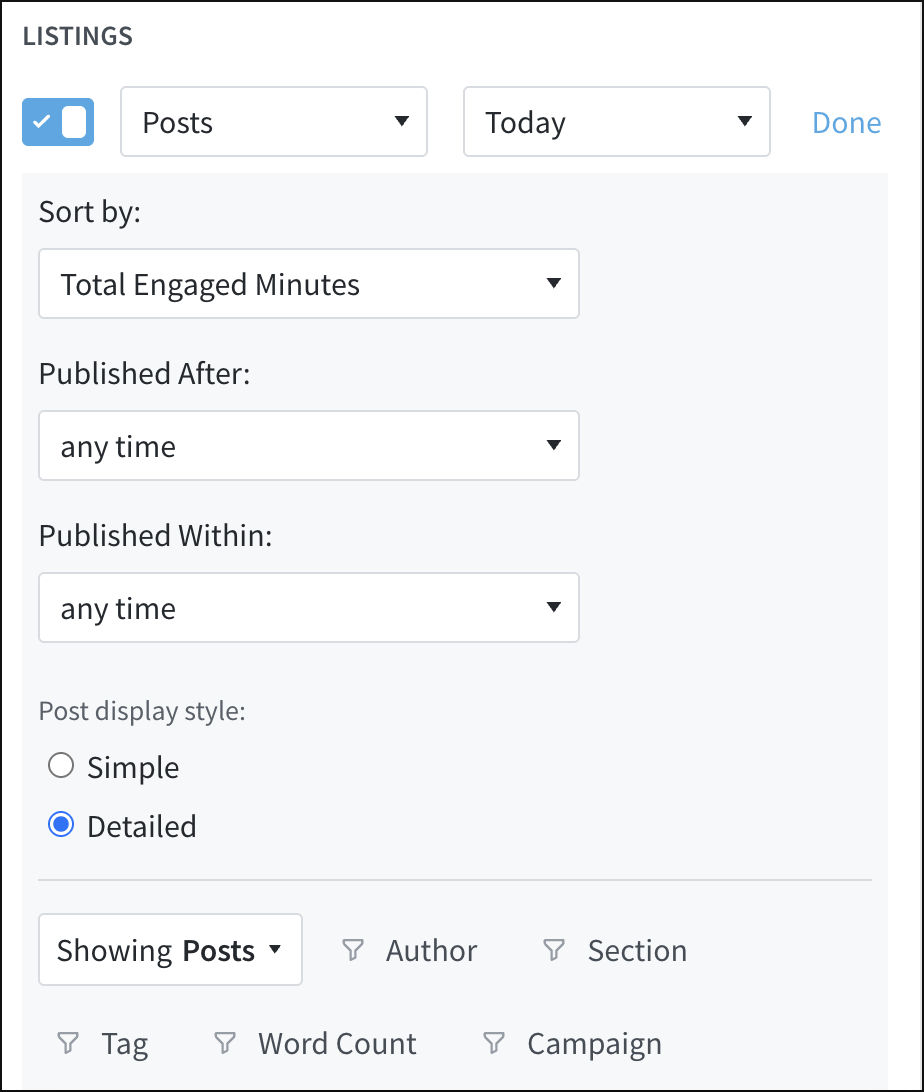Viewport: 924px width, 1092px height.
Task: Filter by Section label
Action: tap(637, 951)
